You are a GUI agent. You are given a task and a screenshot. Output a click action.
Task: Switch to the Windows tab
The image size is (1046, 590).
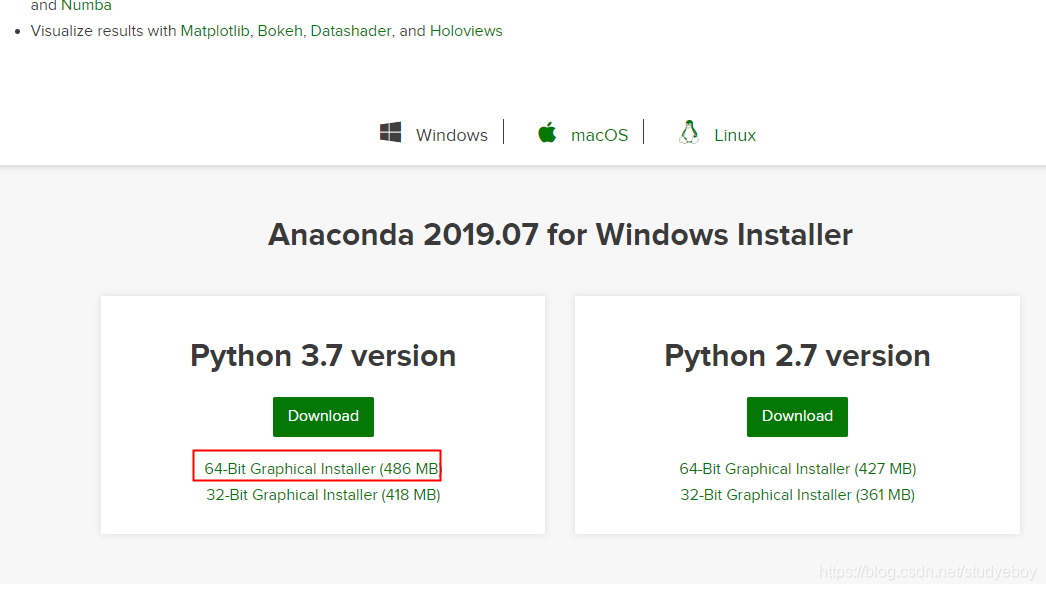(x=452, y=135)
